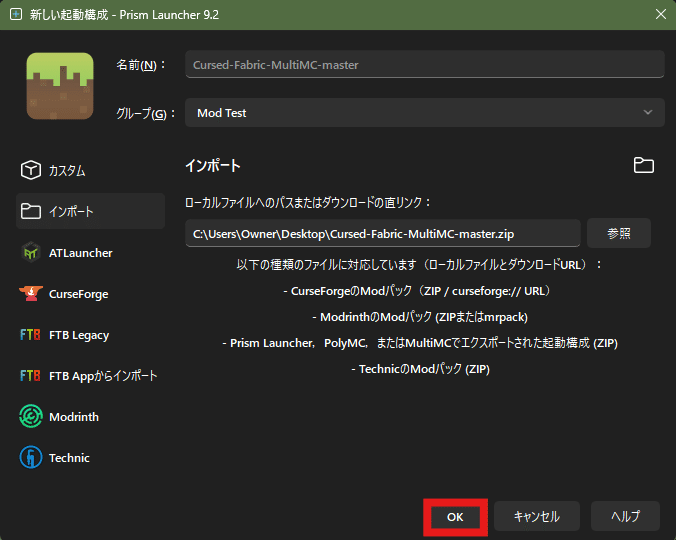Screen dimensions: 676x540
Task: Click 以下の種類のファイルに対応しています text
Action: pyautogui.click(x=419, y=265)
